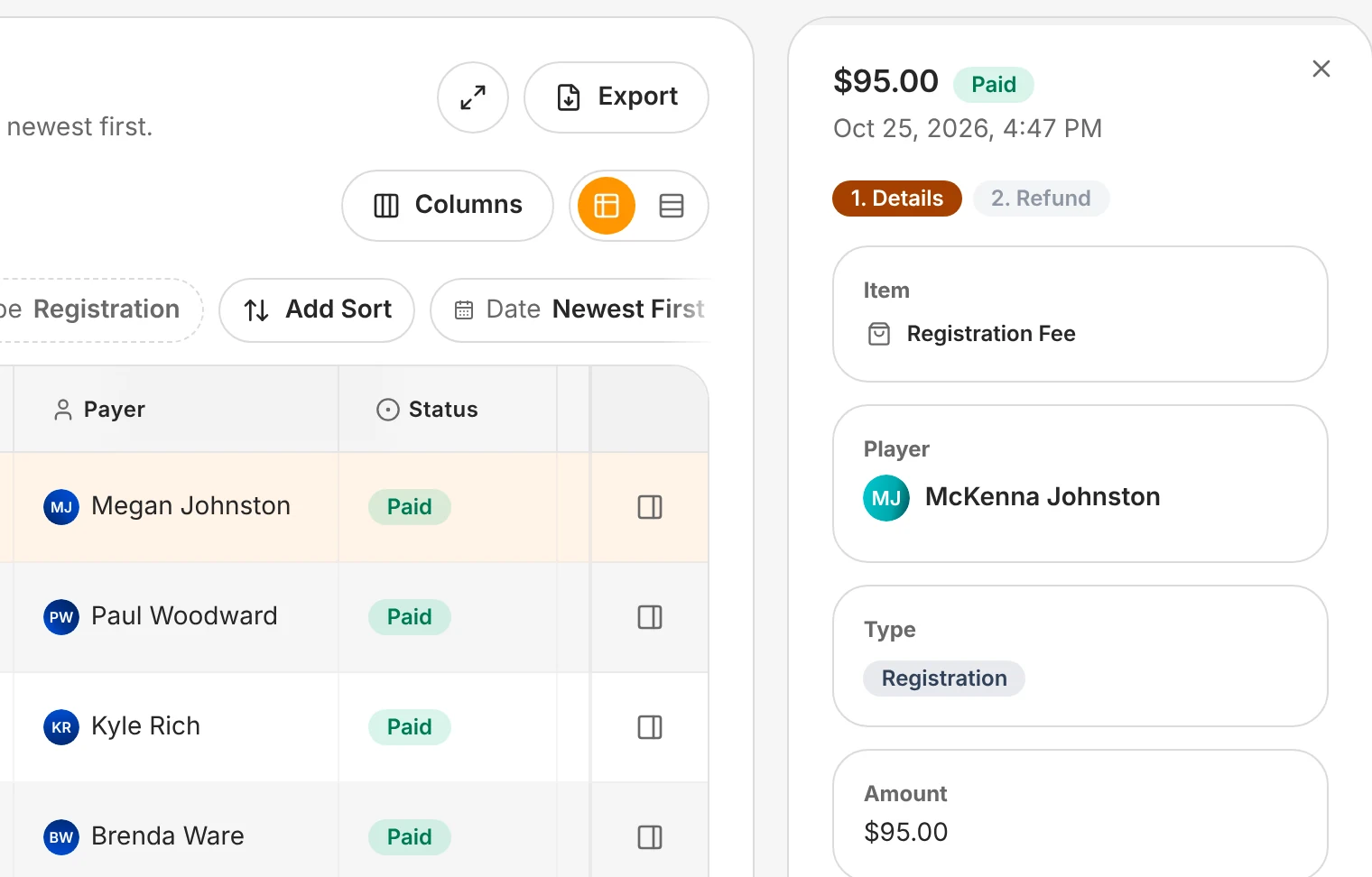Open side panel for Paul Woodward row

tap(650, 617)
